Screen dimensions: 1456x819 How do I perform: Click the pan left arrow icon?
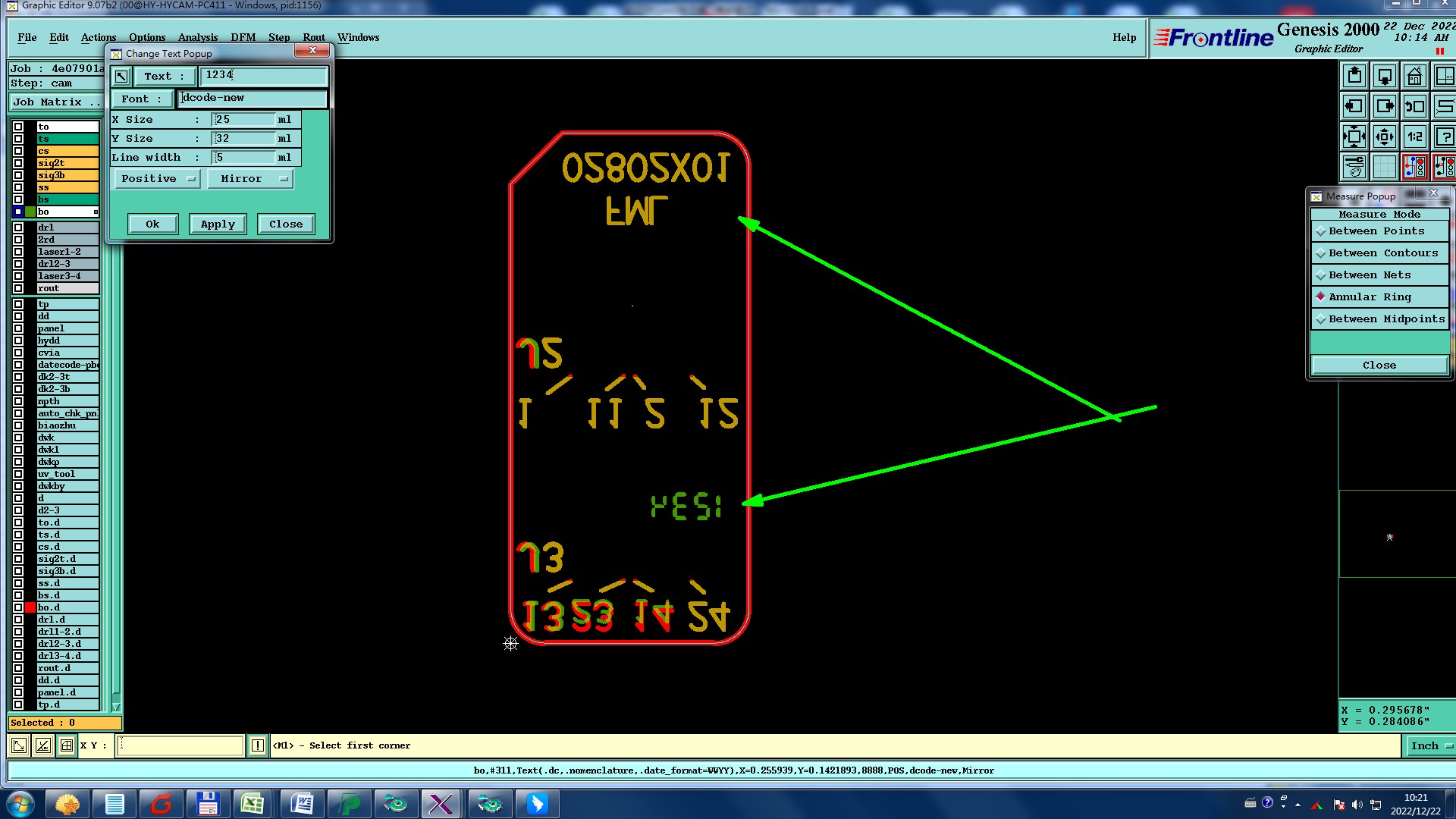coord(1354,107)
